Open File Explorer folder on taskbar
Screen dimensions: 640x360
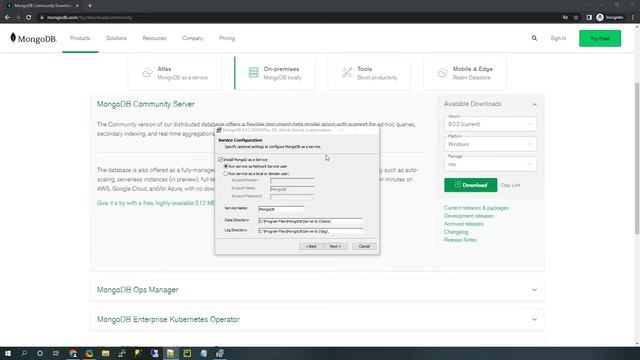pyautogui.click(x=105, y=353)
